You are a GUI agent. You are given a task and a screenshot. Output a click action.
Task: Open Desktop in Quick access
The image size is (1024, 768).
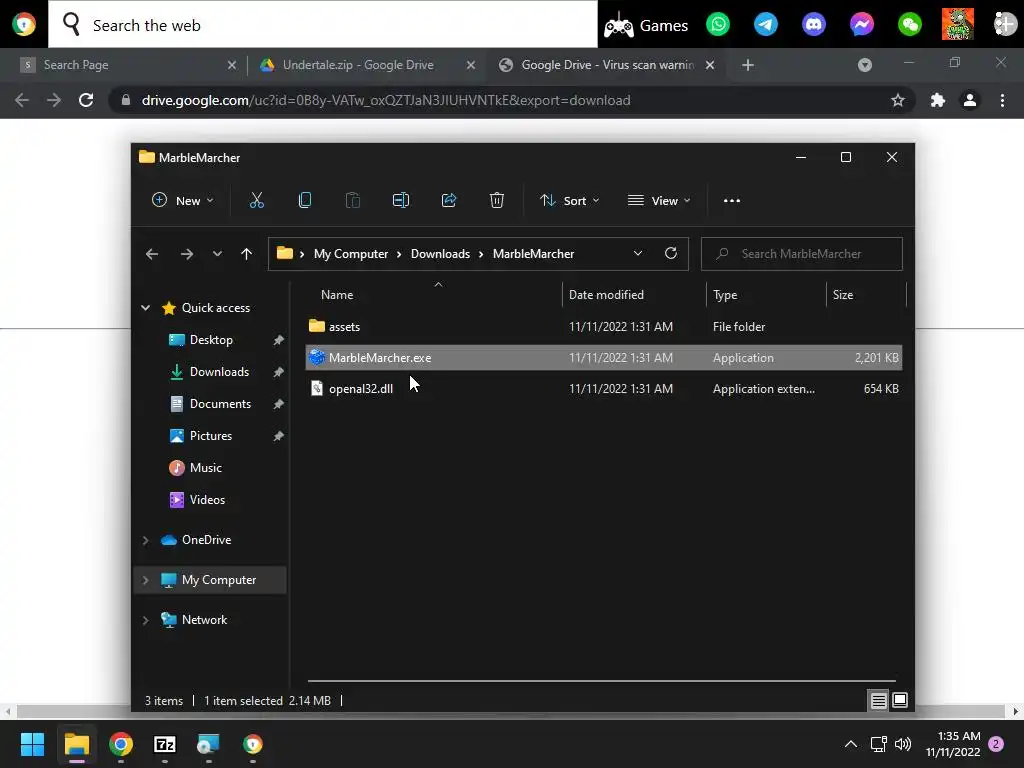(211, 340)
